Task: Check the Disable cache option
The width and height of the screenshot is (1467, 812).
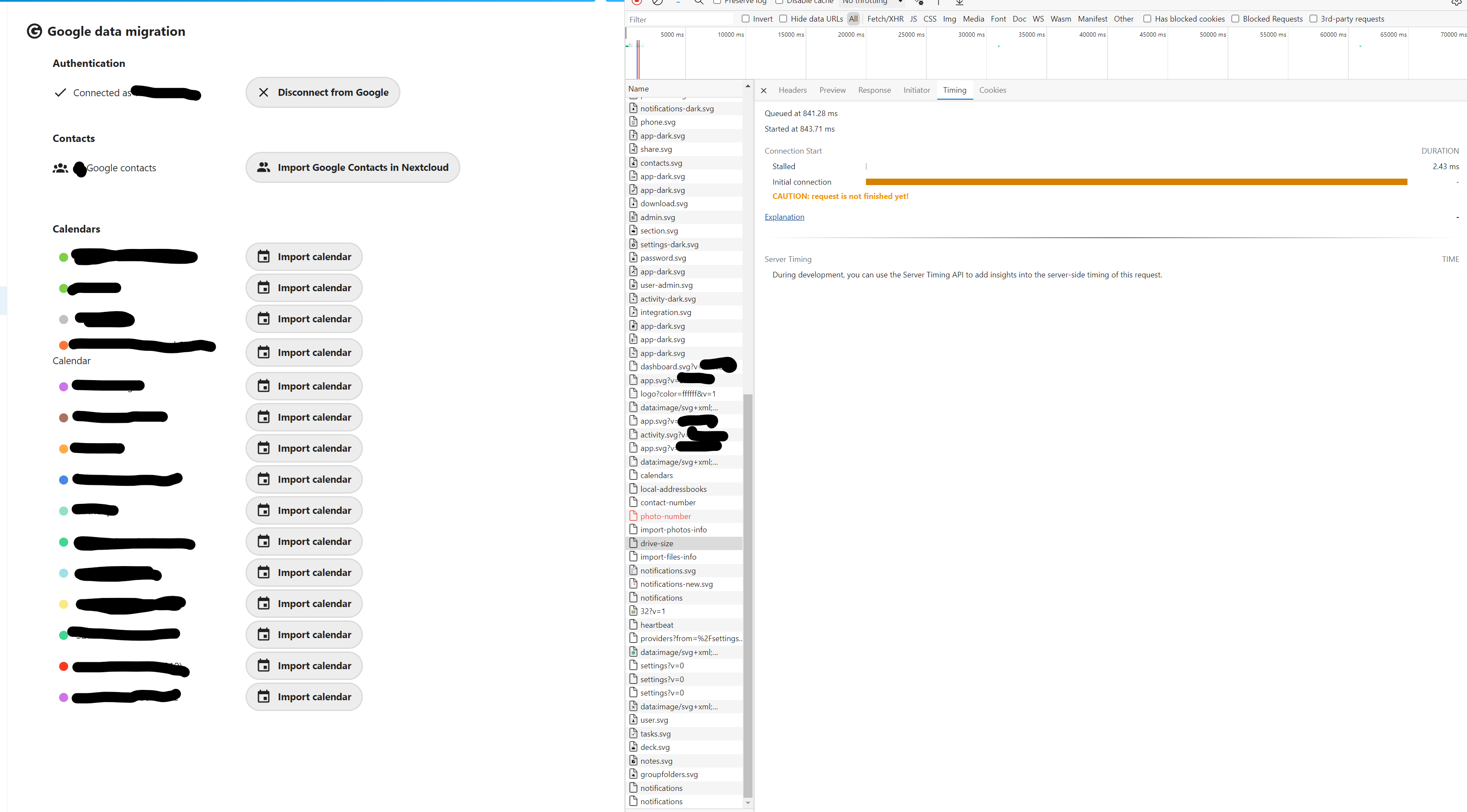Action: click(x=780, y=2)
